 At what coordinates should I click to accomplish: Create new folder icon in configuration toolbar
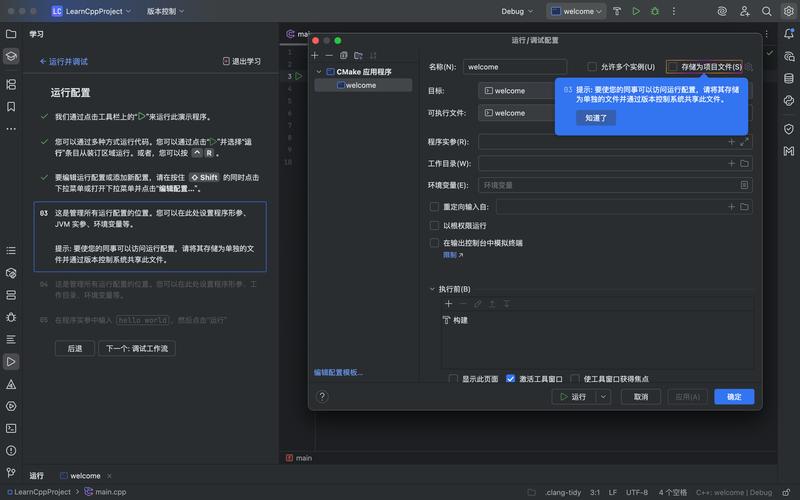pos(358,55)
